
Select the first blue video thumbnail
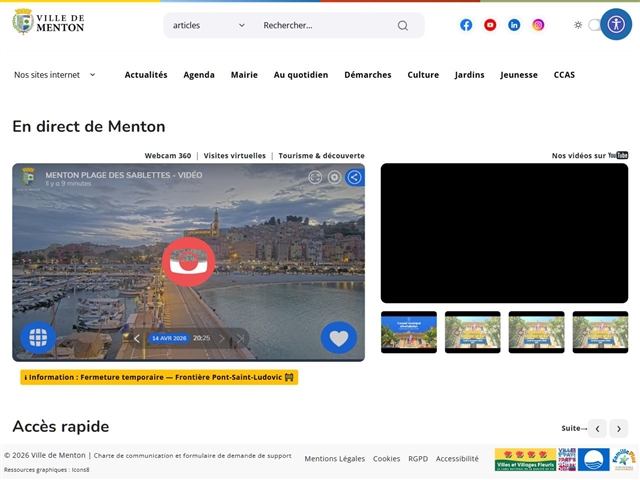coord(409,332)
